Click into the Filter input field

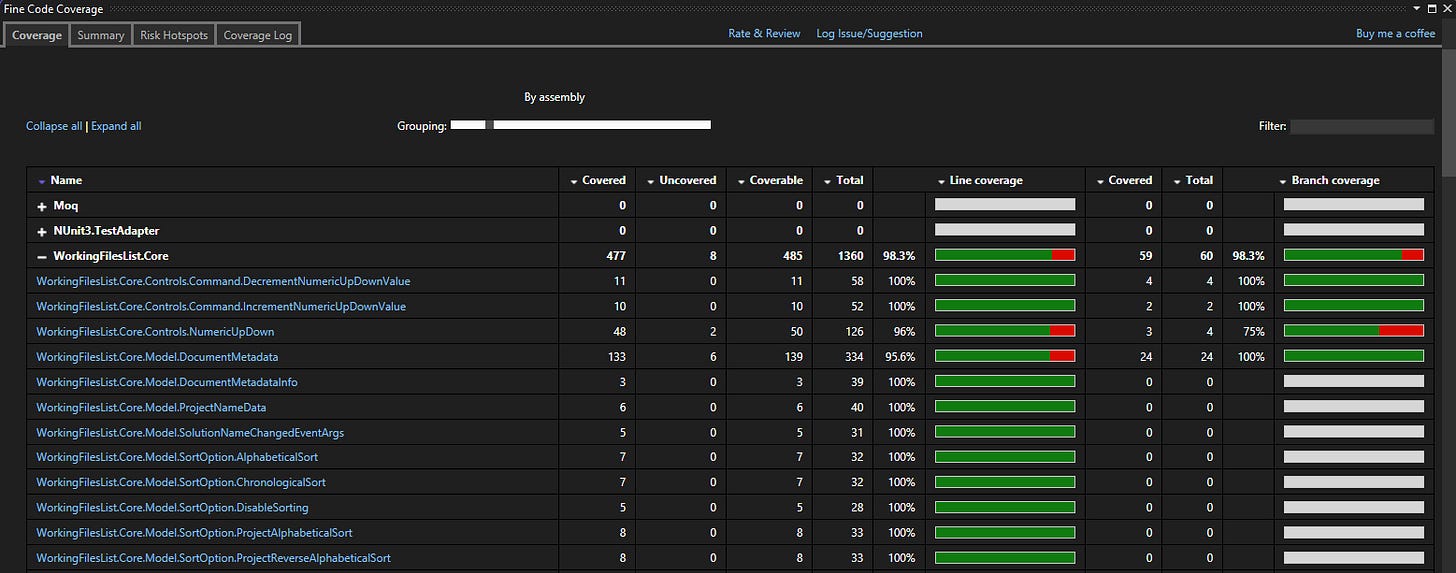pyautogui.click(x=1362, y=126)
